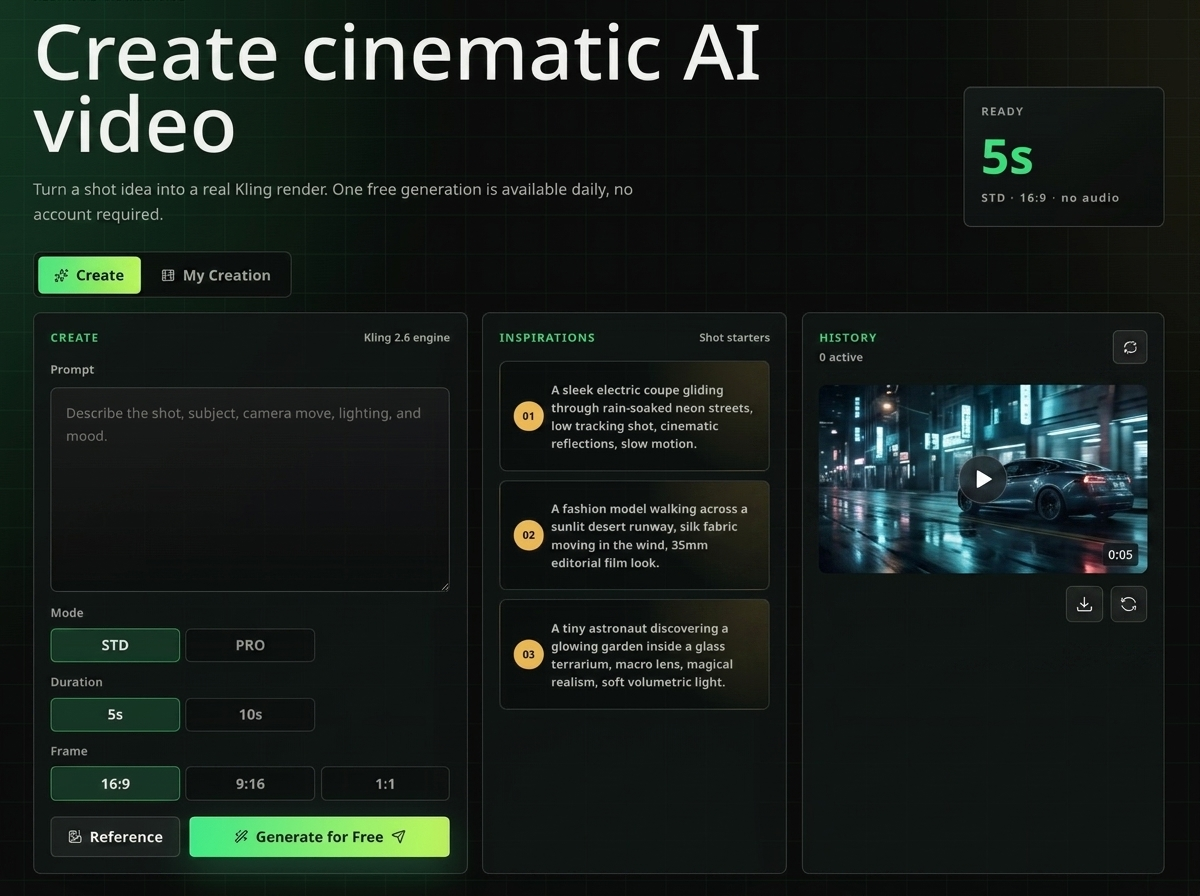Select 1:1 frame ratio

click(385, 784)
